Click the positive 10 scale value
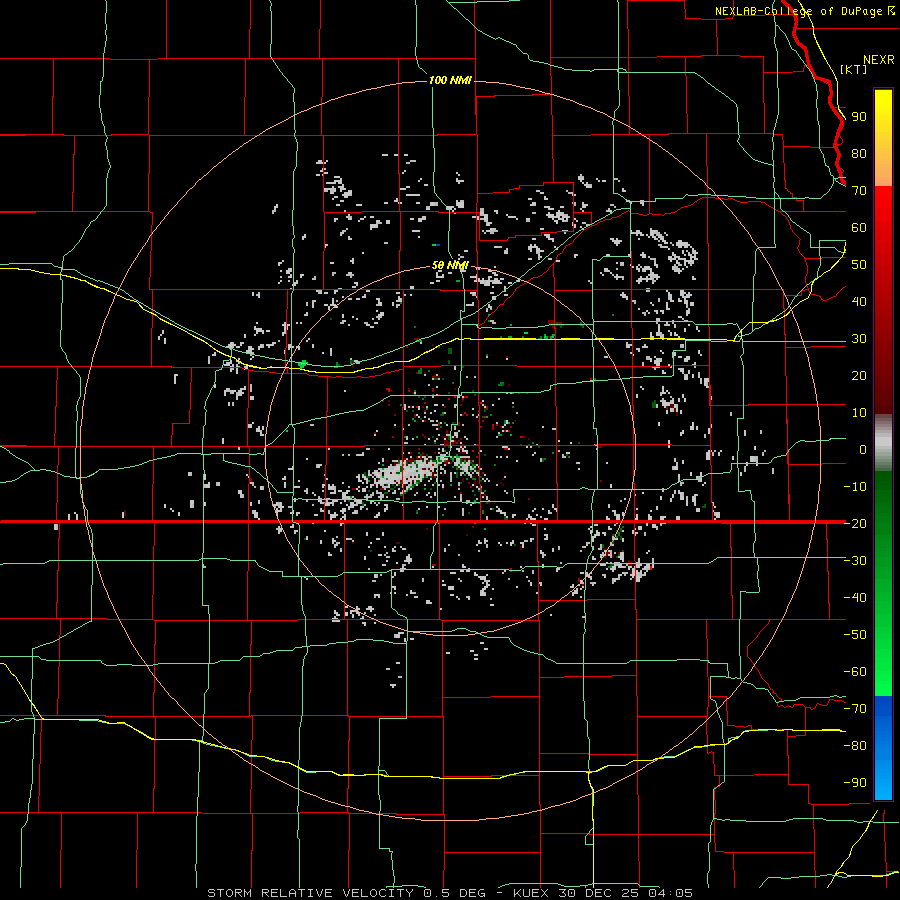The width and height of the screenshot is (900, 900). 859,413
